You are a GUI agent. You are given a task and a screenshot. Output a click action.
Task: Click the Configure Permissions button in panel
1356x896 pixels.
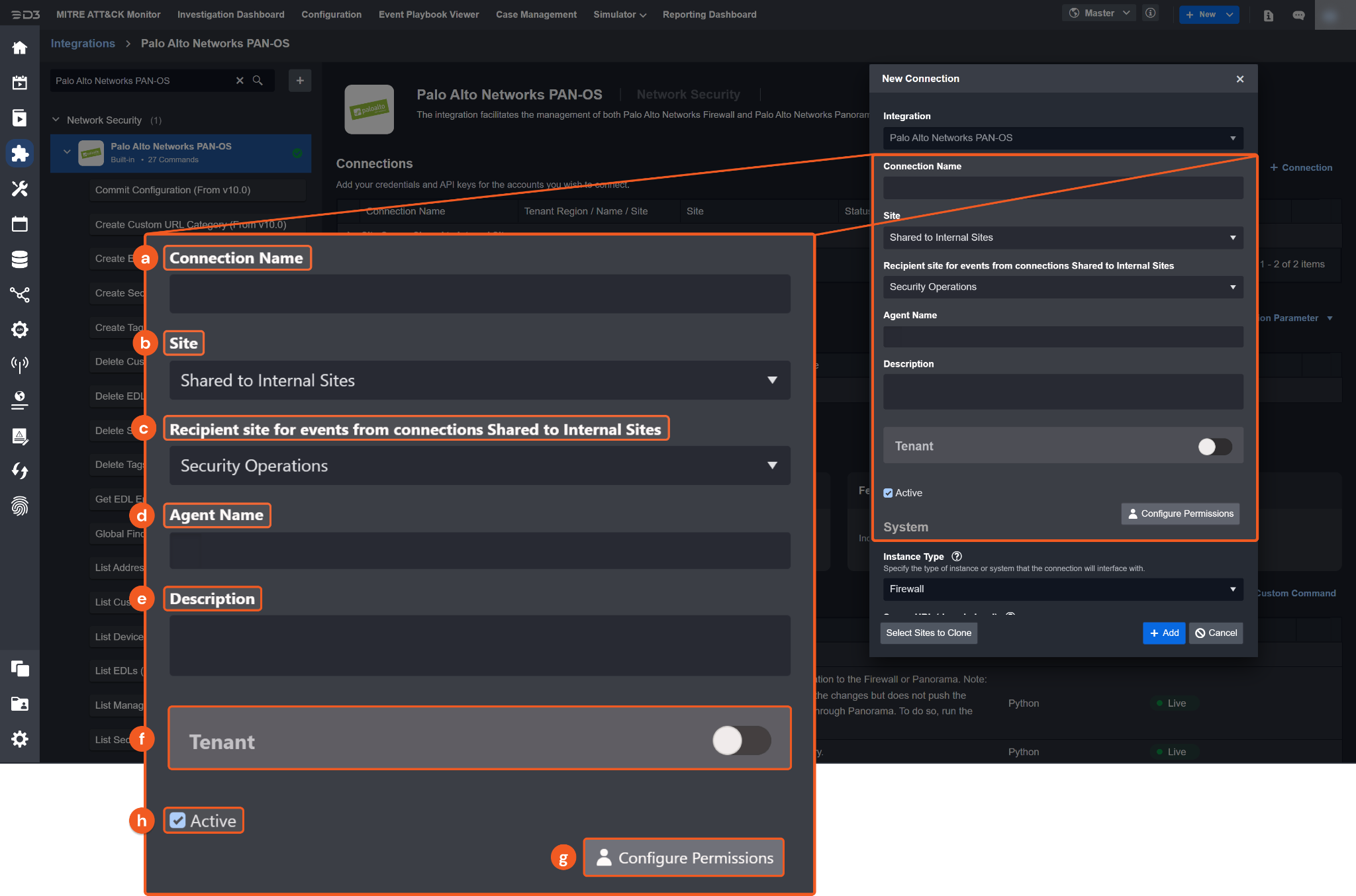tap(1180, 514)
